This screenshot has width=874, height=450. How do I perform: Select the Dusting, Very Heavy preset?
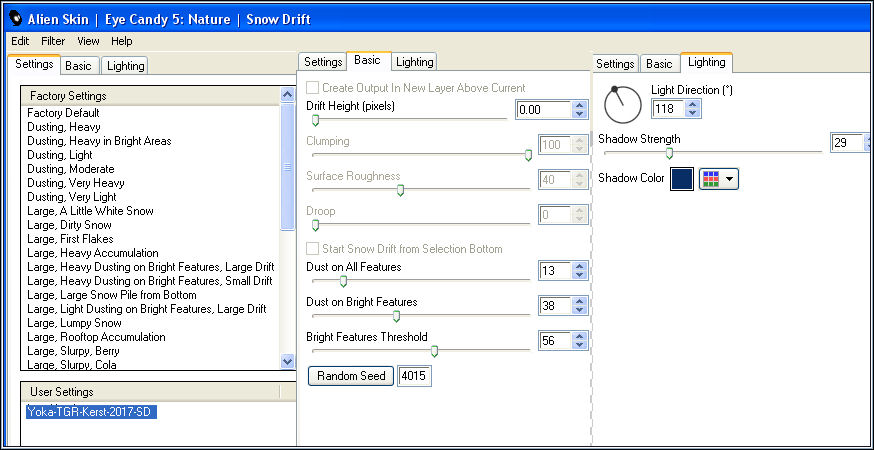76,183
